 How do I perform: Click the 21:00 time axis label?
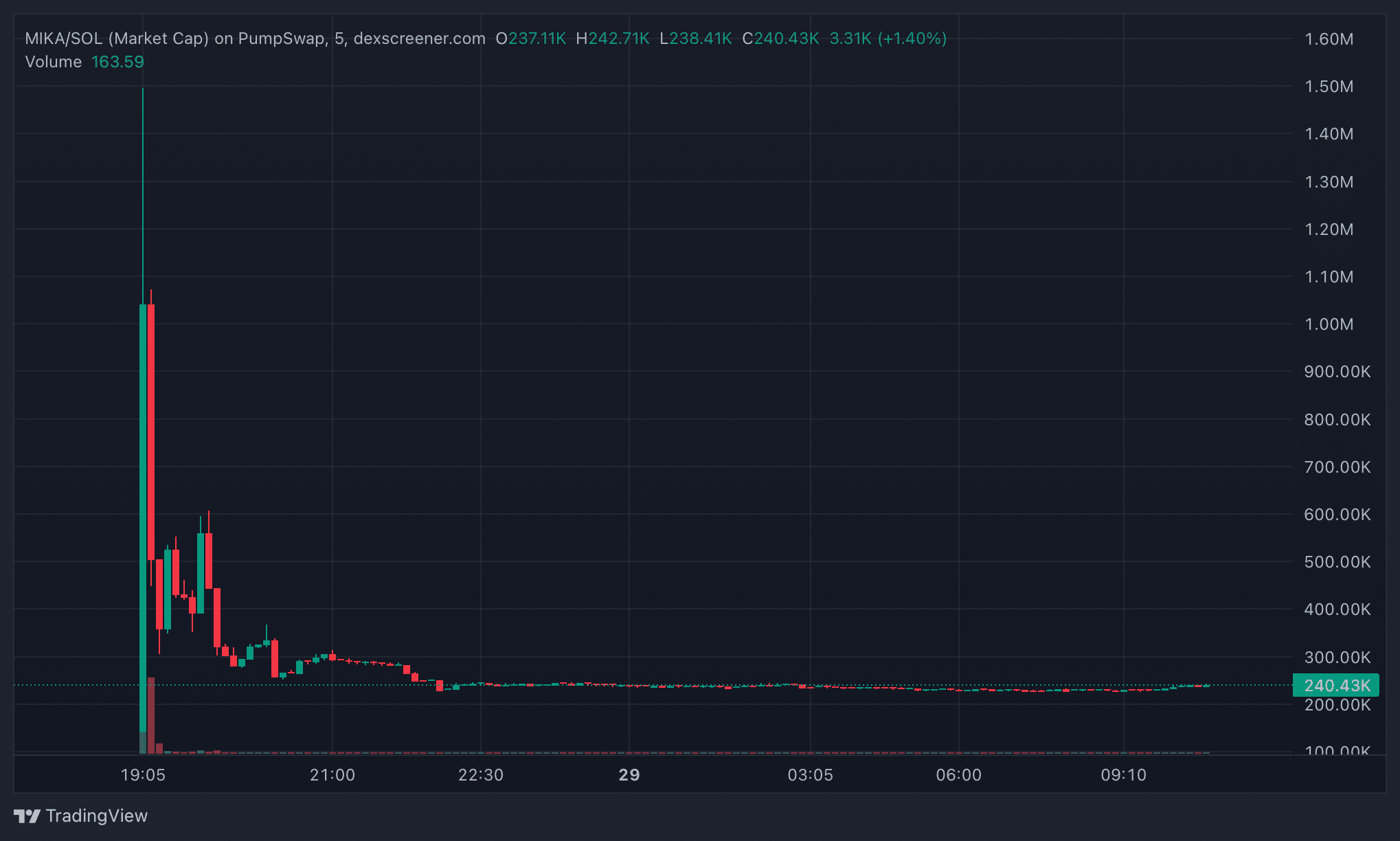click(x=332, y=775)
